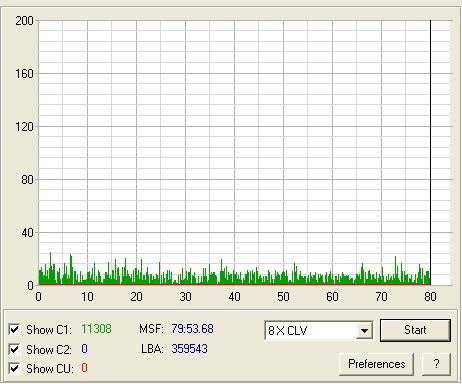Click the Show C1 label text
Viewport: 462px width, 384px height.
[49, 330]
